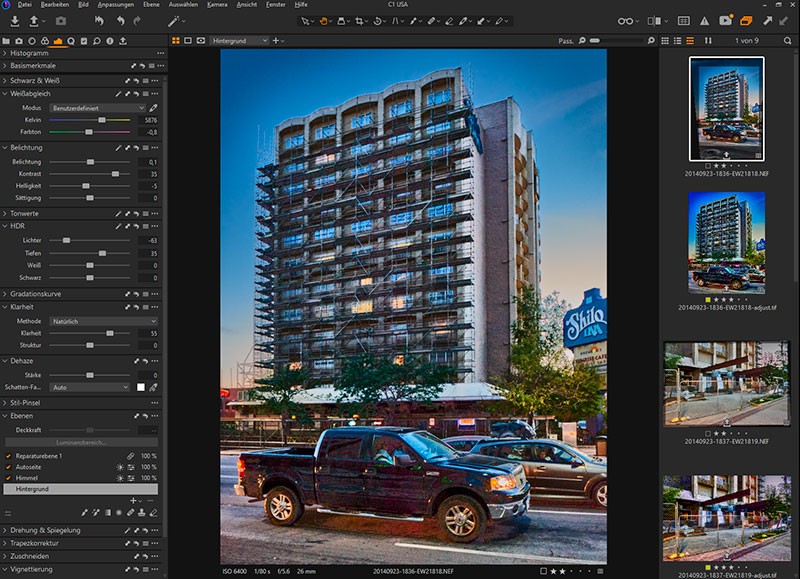
Task: Pick white balance with eyedropper
Action: [x=153, y=108]
